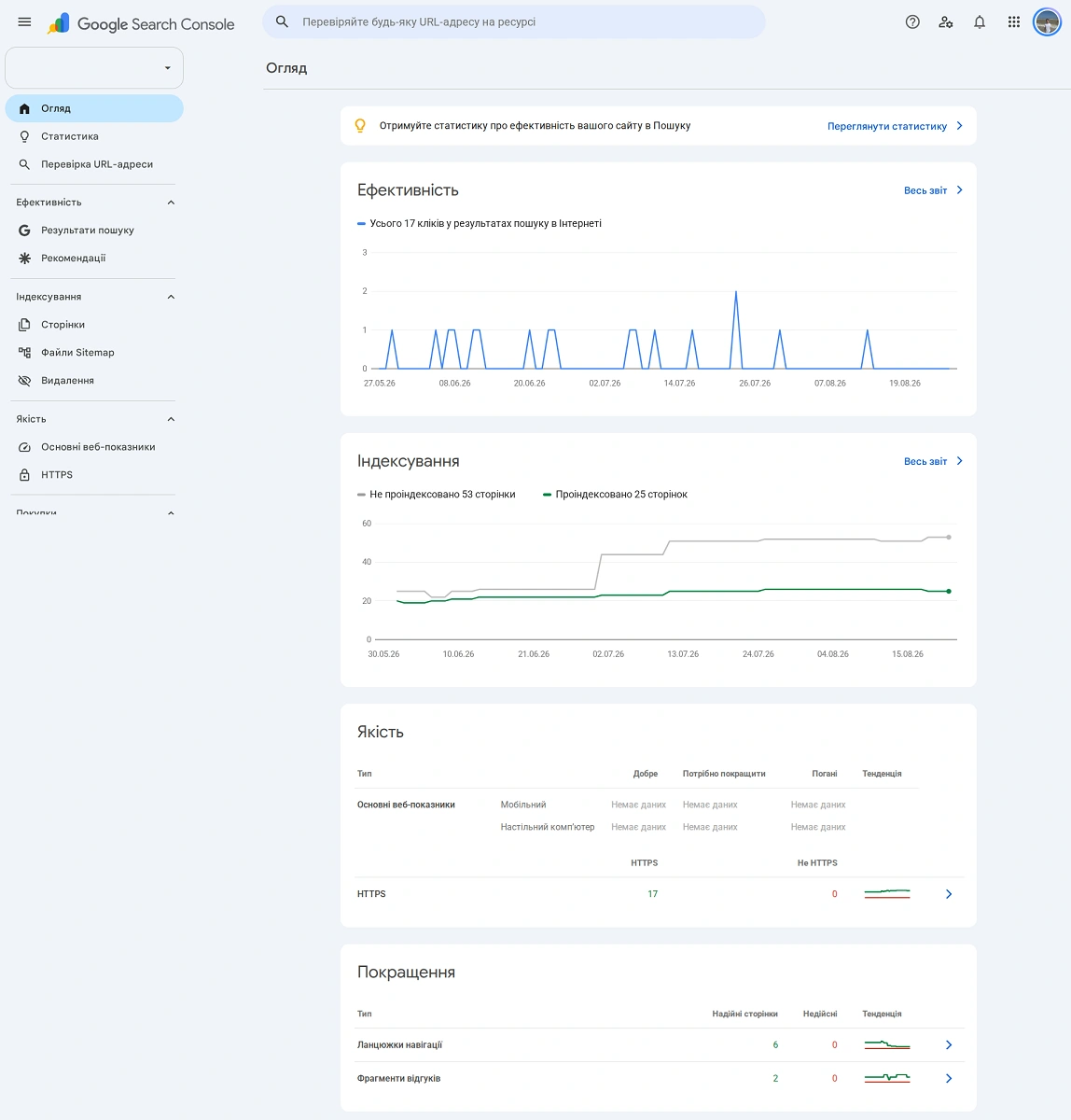Open user and permissions settings icon
This screenshot has height=1120, width=1071.
point(946,22)
